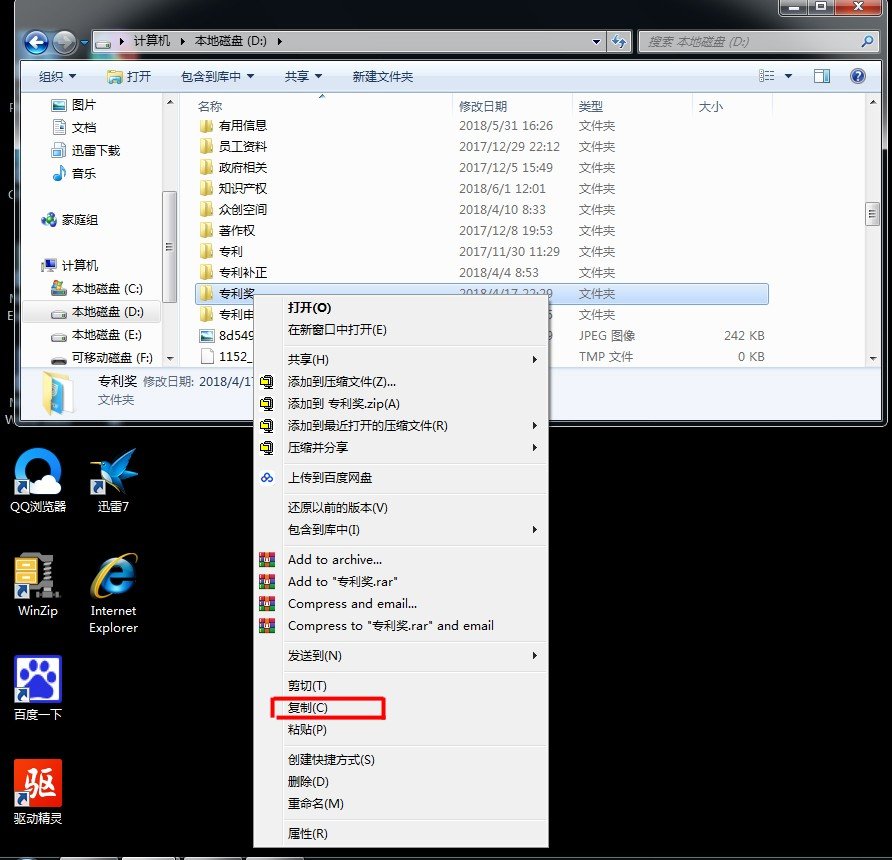Viewport: 892px width, 860px height.
Task: Toggle the preview pane icon
Action: tap(822, 76)
